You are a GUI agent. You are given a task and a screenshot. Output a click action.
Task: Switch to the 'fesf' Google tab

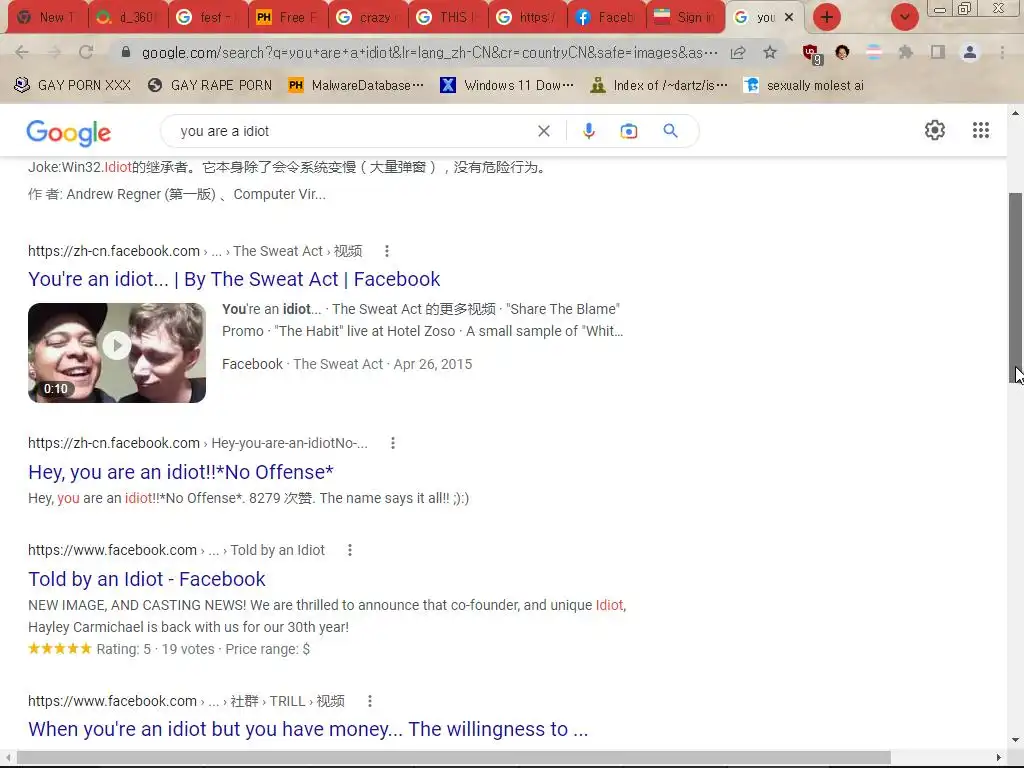point(208,18)
